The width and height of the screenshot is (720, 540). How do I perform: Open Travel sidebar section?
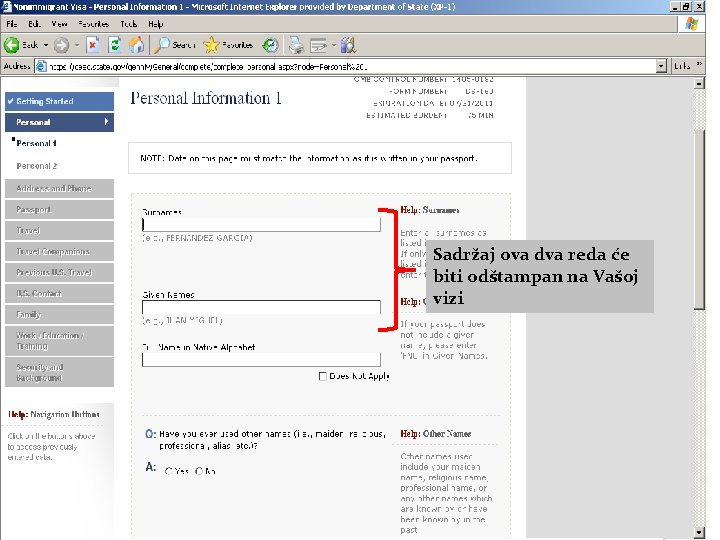(59, 231)
